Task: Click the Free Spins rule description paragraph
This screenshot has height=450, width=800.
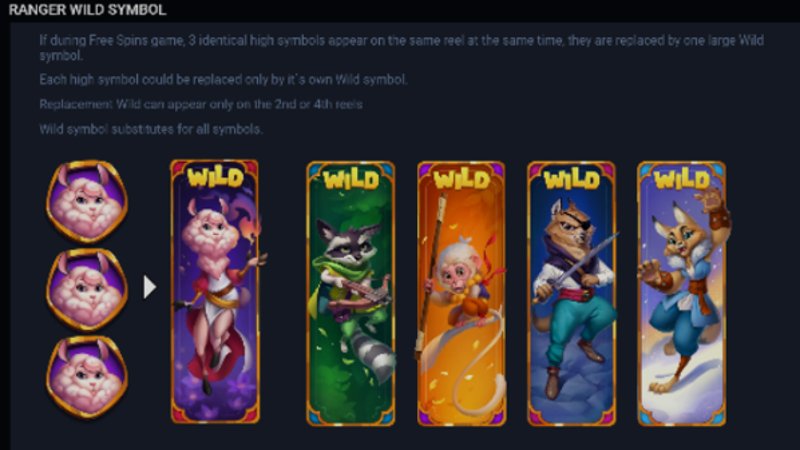Action: click(402, 47)
